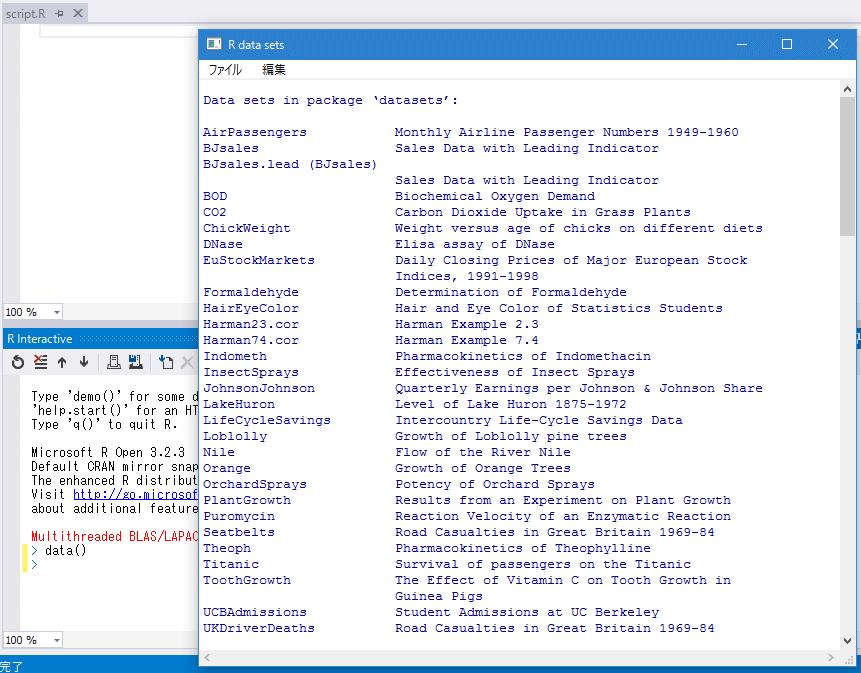Recall next command with history down arrow
The width and height of the screenshot is (861, 673).
(x=86, y=362)
